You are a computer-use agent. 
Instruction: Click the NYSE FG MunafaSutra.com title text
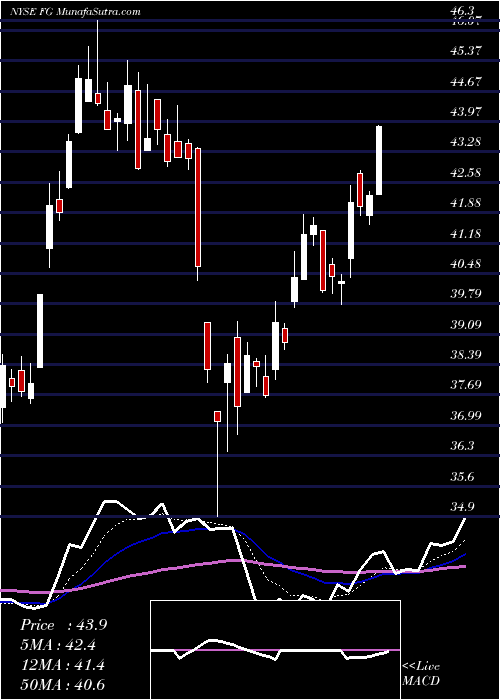[x=75, y=12]
